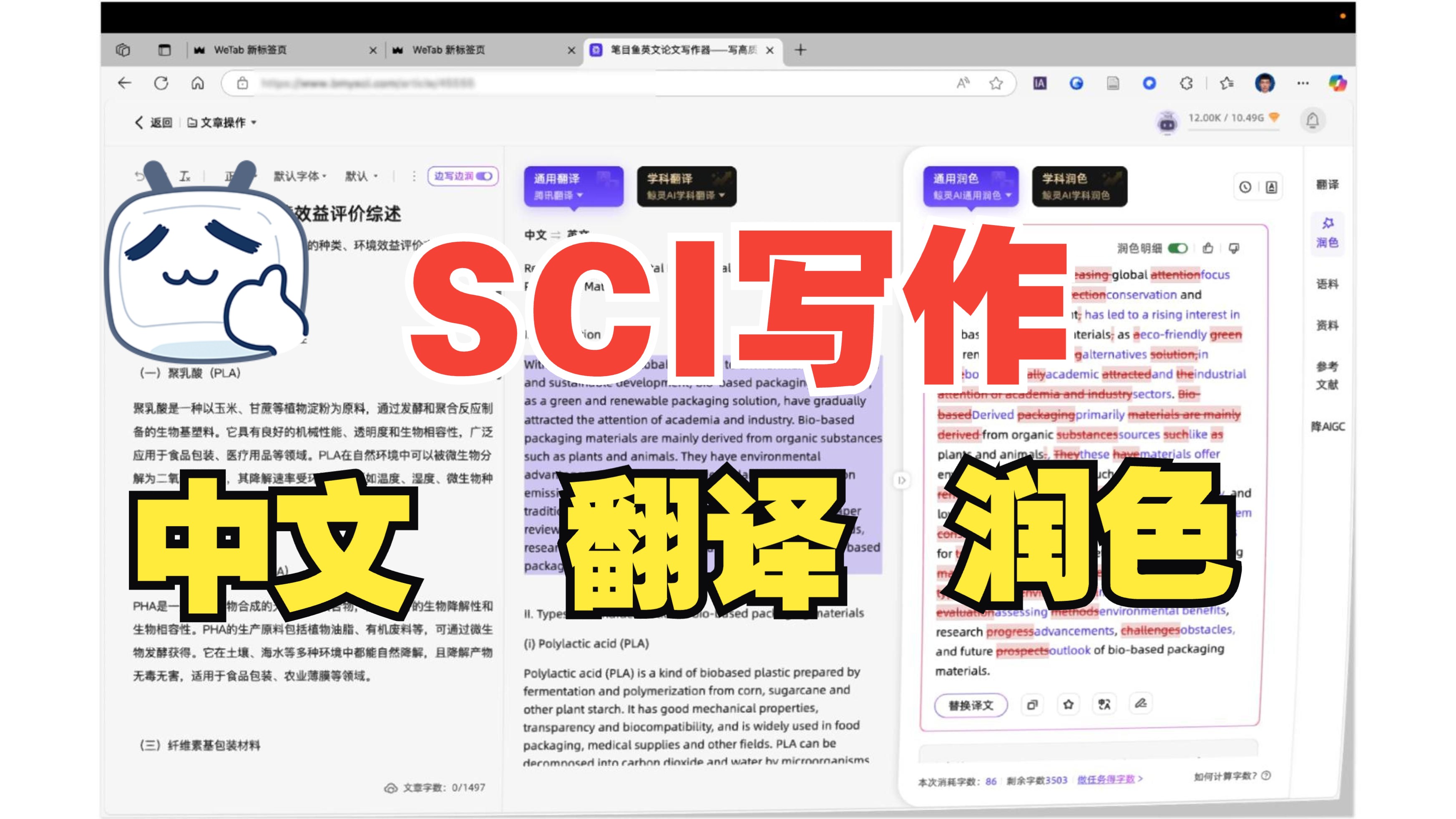
Task: Click the back-translate icon below polished text
Action: click(x=1104, y=704)
